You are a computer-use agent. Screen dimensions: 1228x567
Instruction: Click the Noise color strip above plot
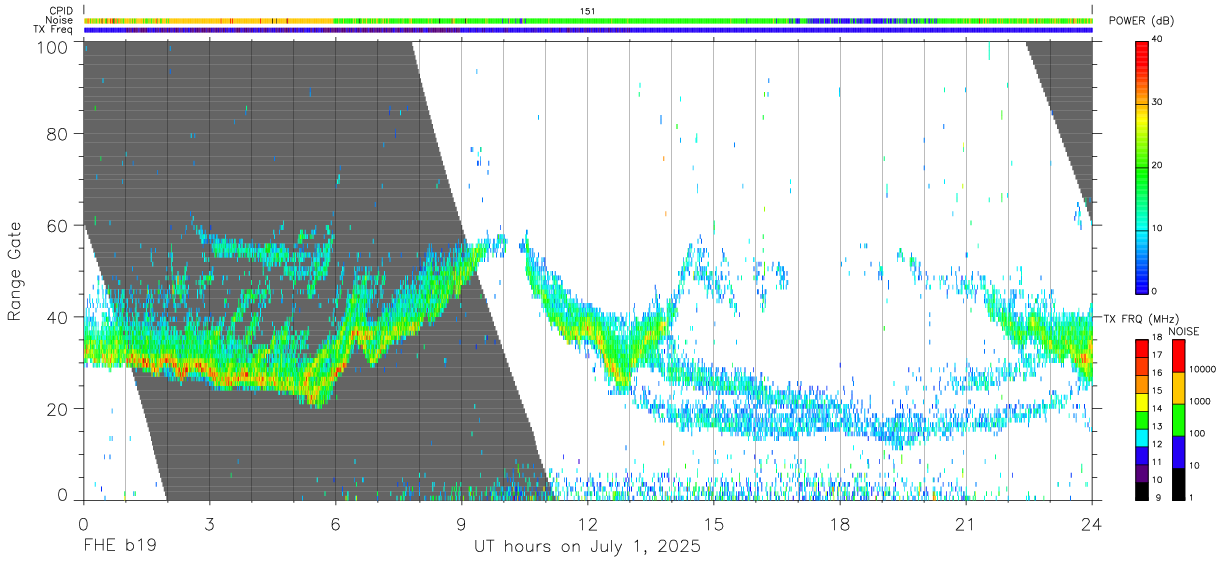pyautogui.click(x=588, y=20)
